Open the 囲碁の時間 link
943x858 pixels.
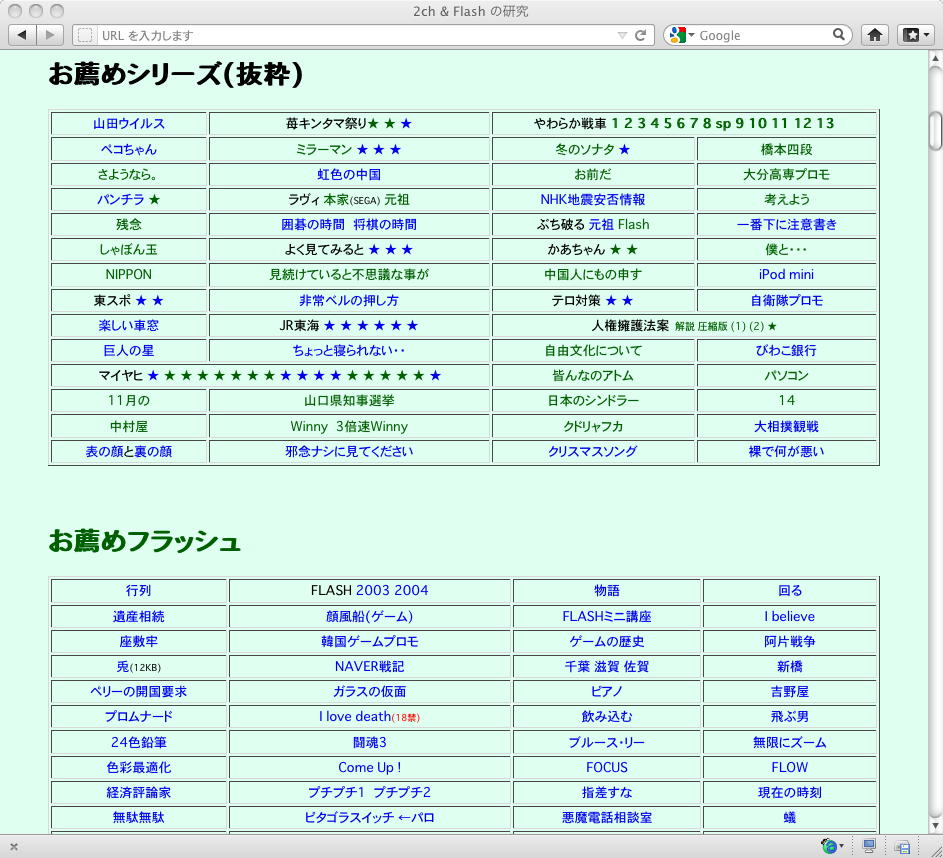pos(313,225)
